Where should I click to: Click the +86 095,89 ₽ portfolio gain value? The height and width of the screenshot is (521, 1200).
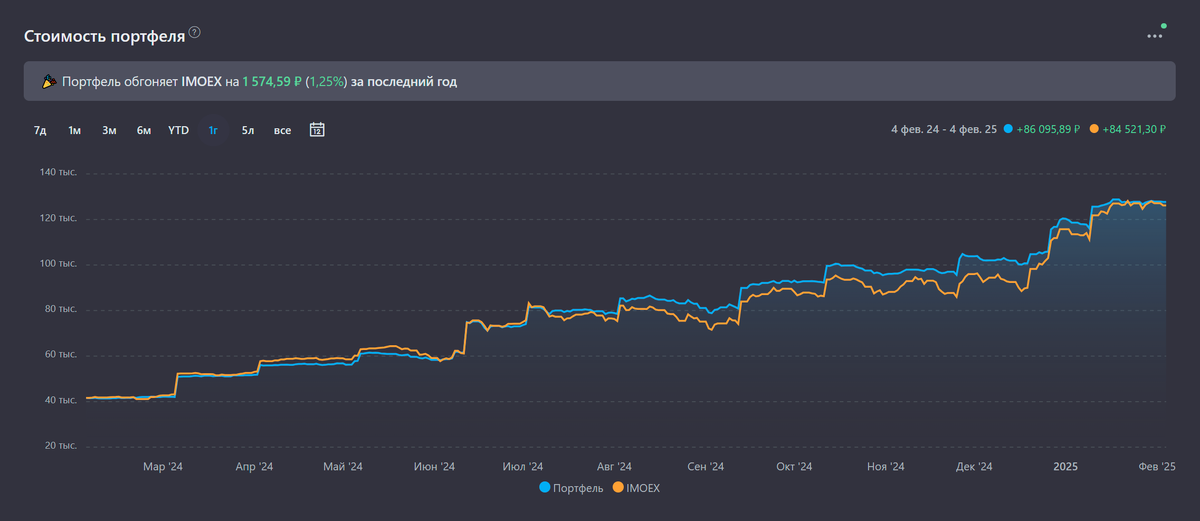[1048, 130]
